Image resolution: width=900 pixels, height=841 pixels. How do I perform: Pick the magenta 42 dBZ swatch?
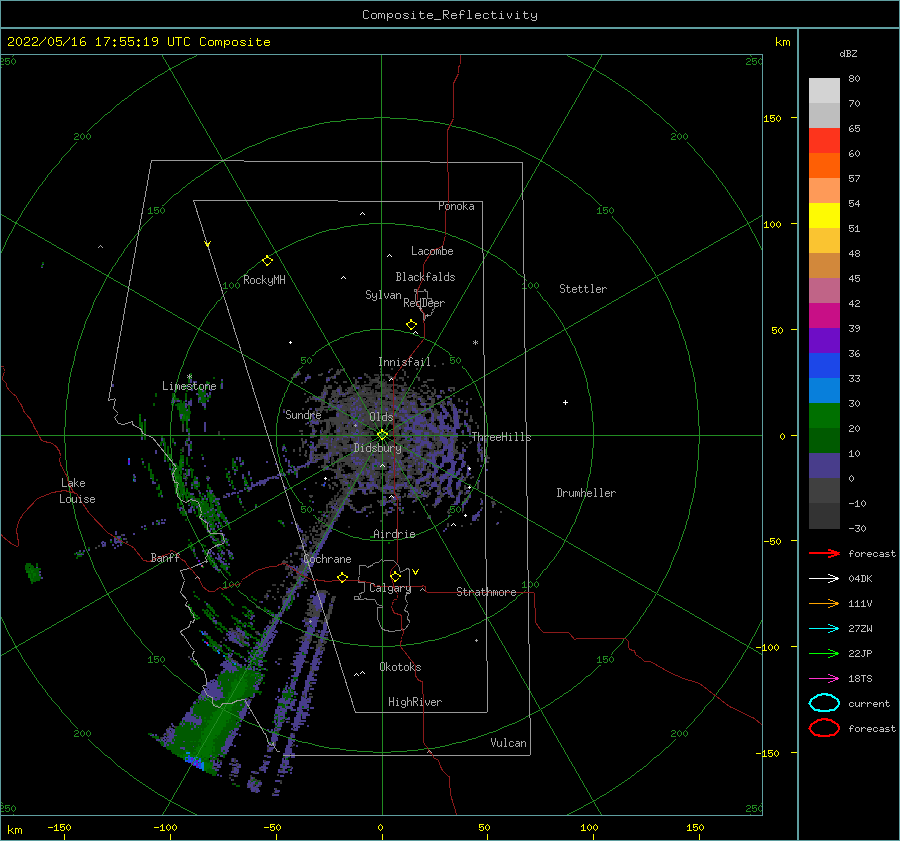click(x=824, y=315)
